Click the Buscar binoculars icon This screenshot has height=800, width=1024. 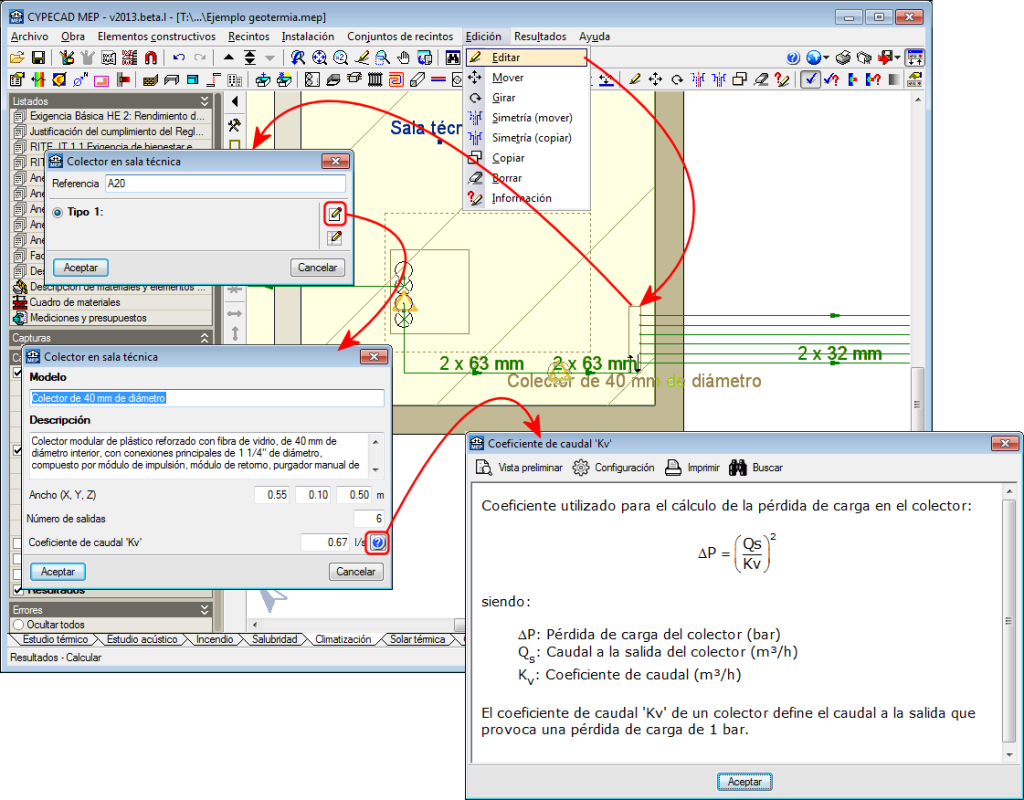click(738, 467)
